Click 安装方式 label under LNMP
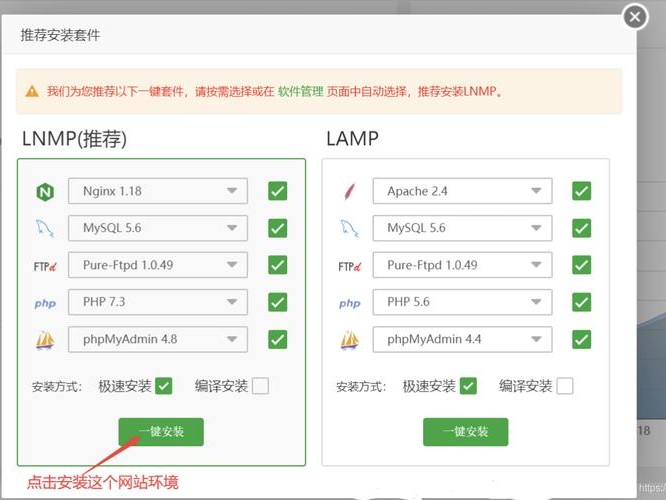 (x=57, y=387)
